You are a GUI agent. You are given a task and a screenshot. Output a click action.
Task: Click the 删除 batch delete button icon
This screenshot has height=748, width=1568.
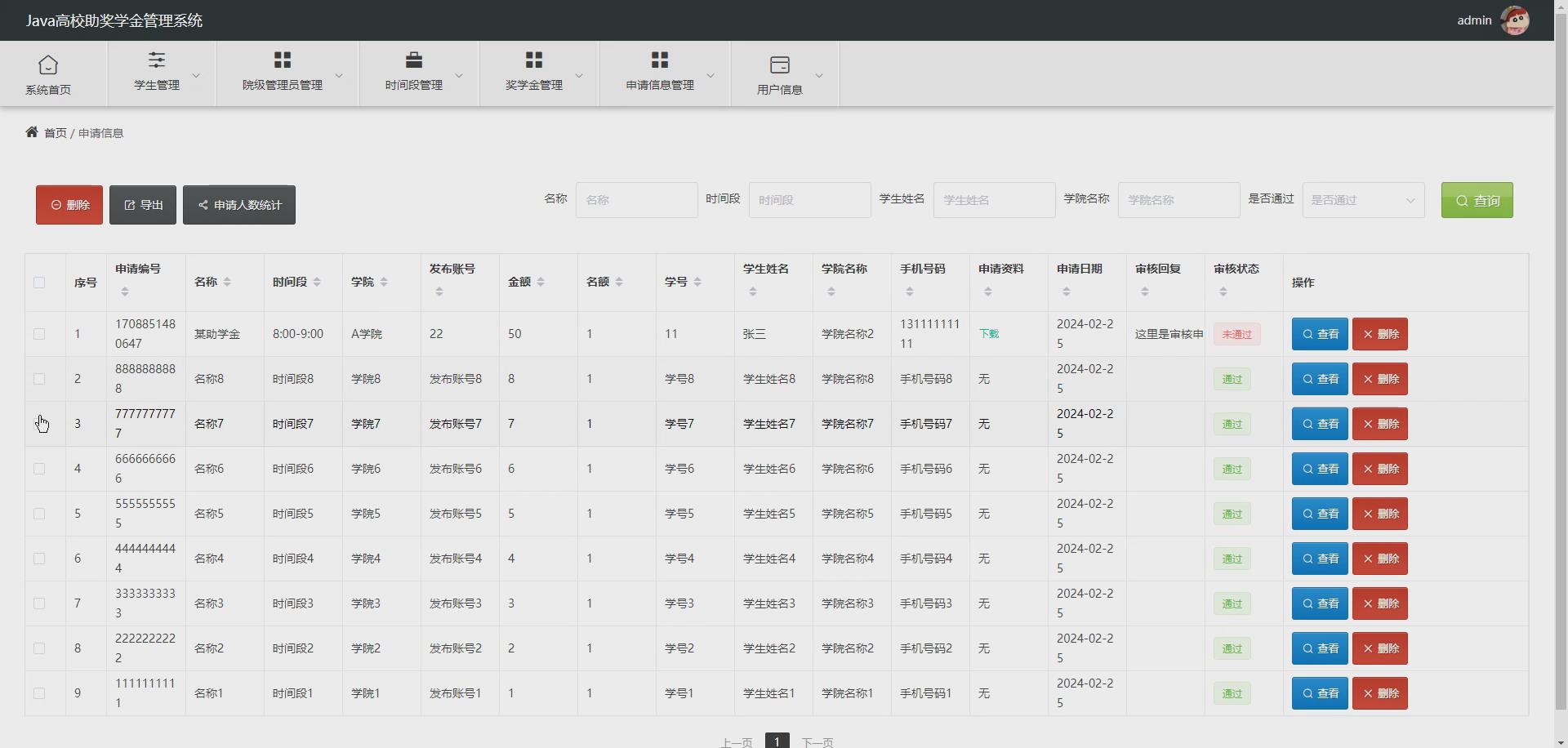(x=56, y=204)
